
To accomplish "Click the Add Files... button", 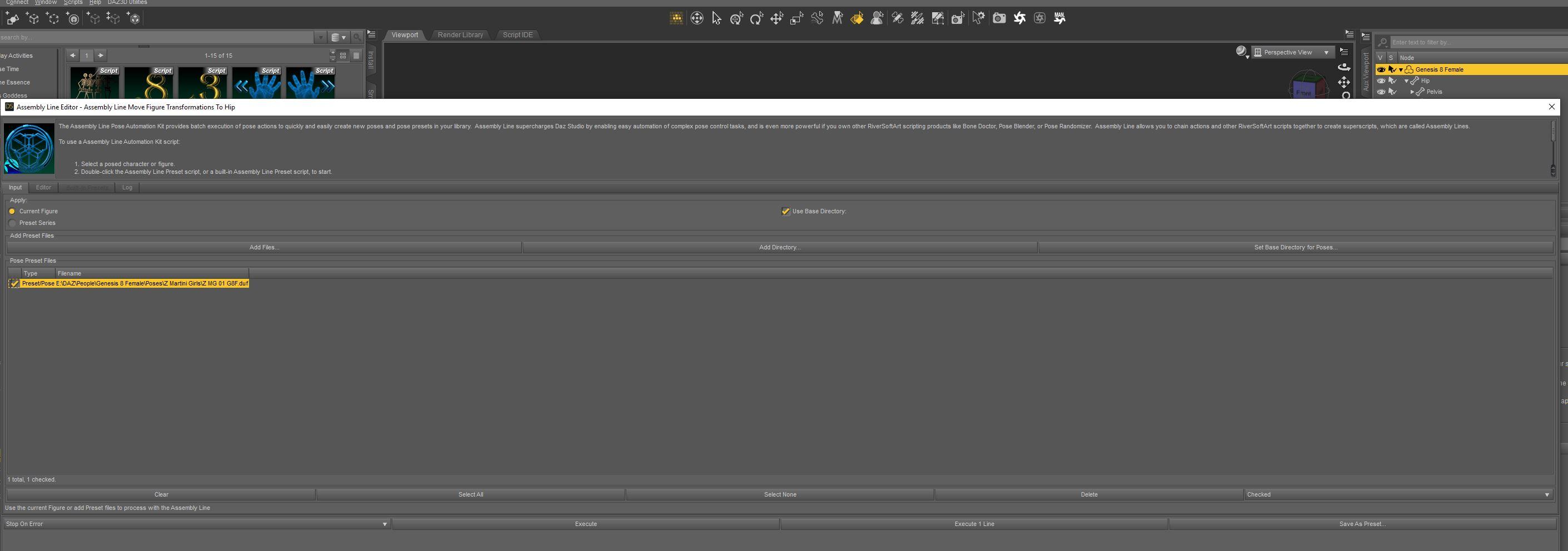I will (264, 248).
